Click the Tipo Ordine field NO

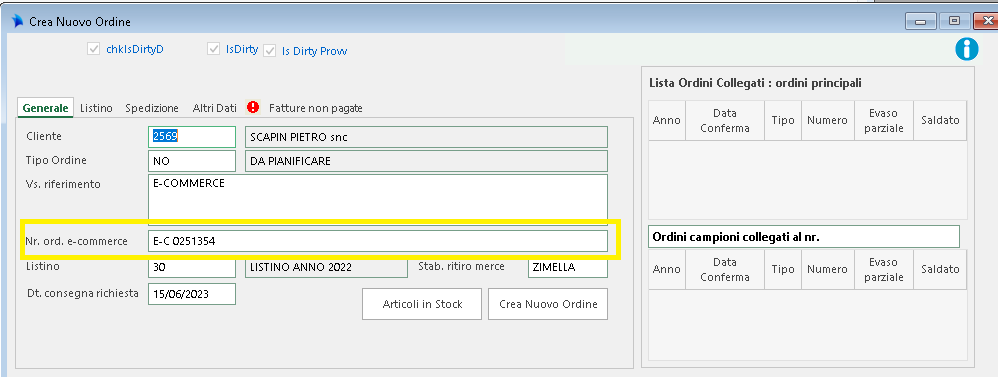point(192,161)
